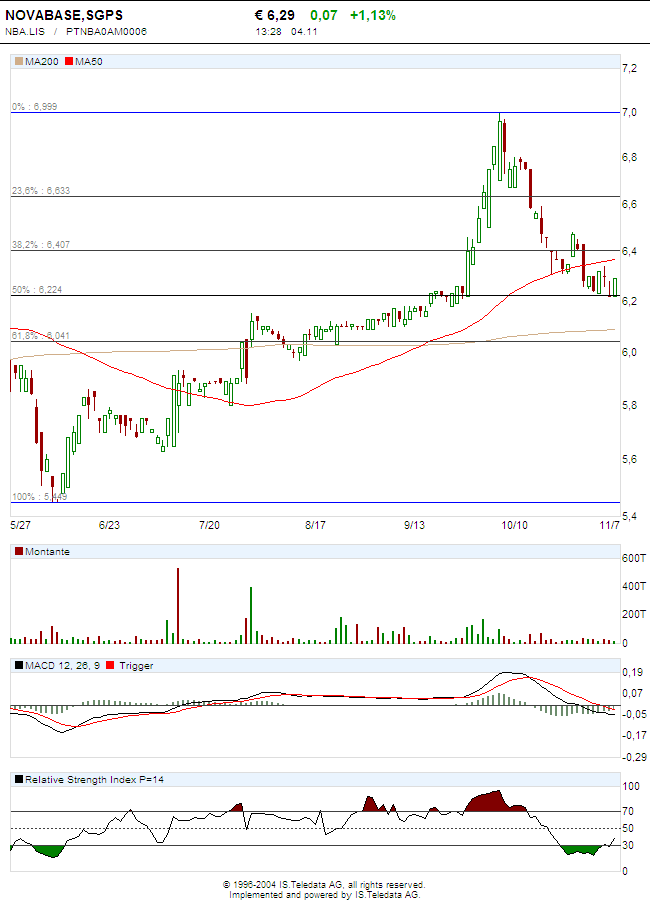Click the 13:28 quote time
650x900 pixels.
(x=268, y=32)
